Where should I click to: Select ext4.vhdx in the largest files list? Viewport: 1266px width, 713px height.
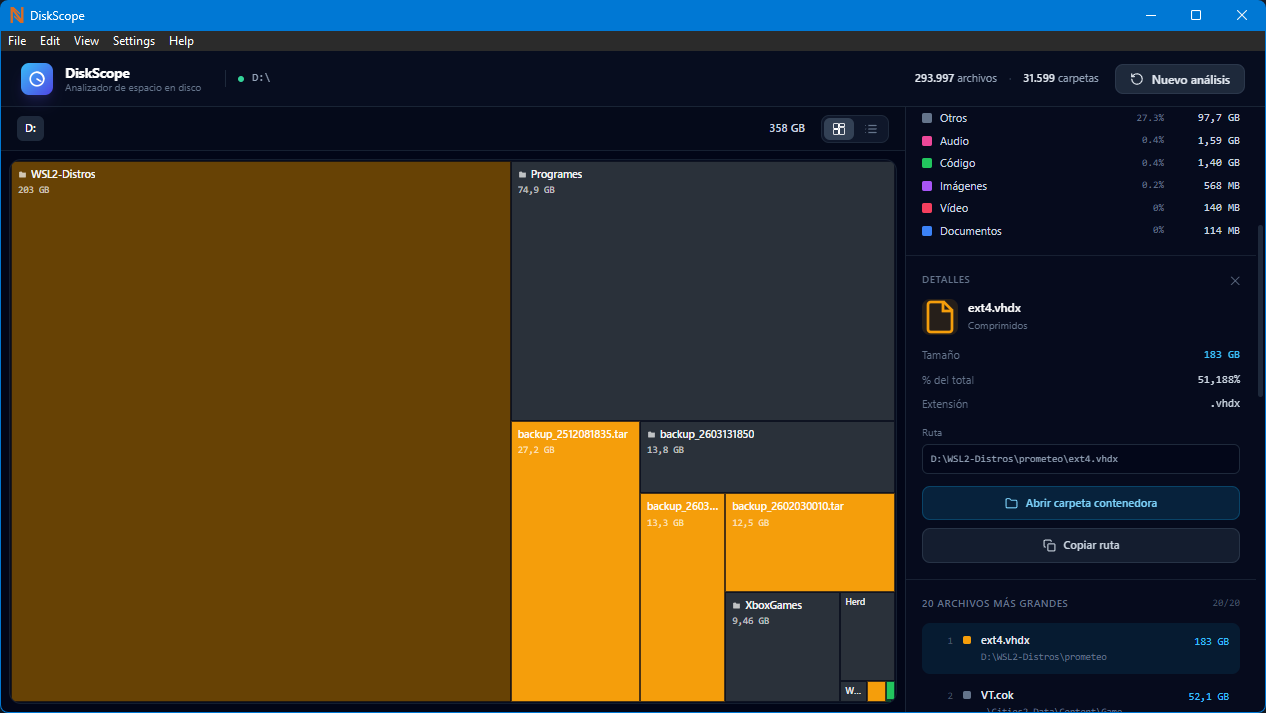click(1081, 648)
